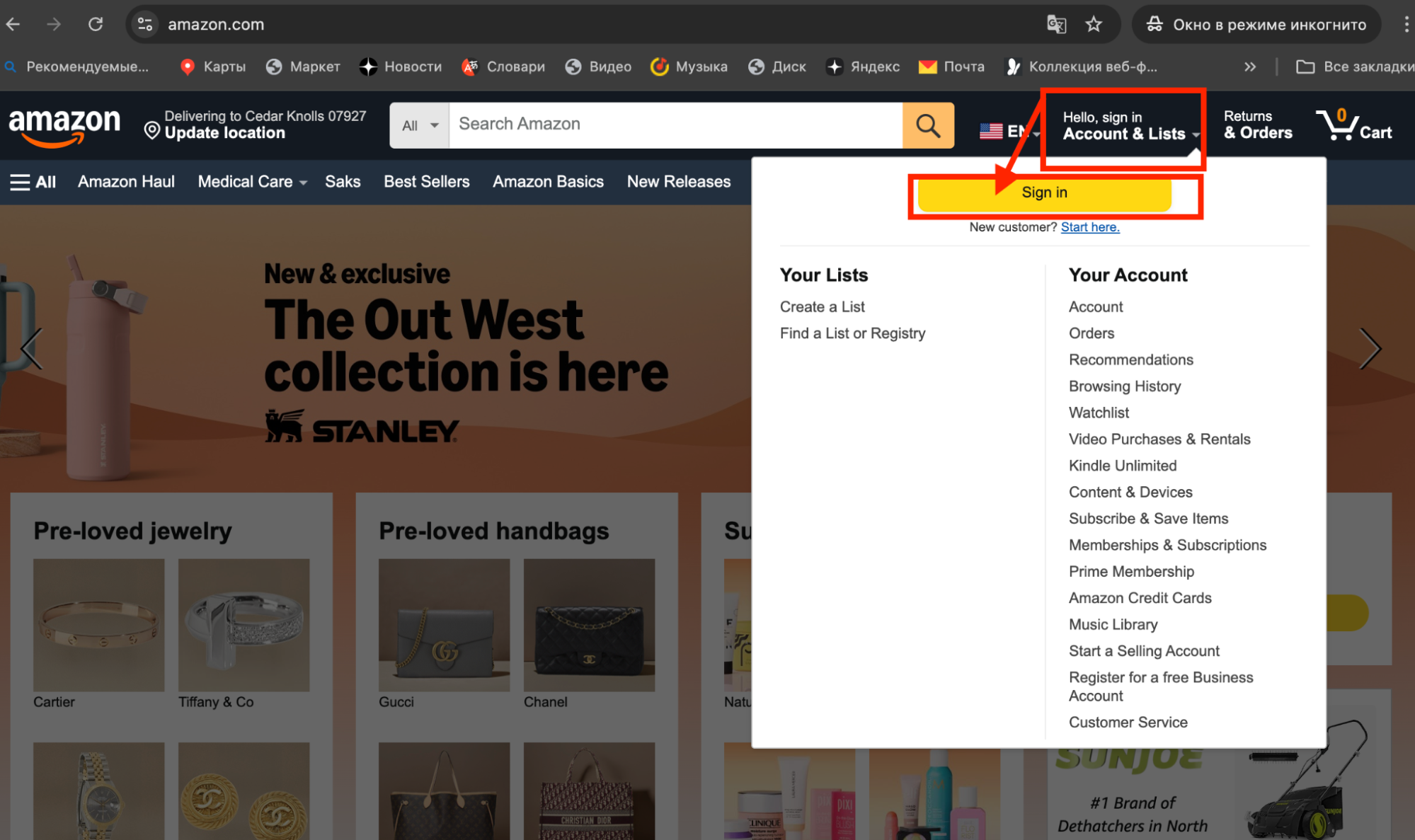This screenshot has width=1415, height=840.
Task: Click the Start here link
Action: [1089, 227]
